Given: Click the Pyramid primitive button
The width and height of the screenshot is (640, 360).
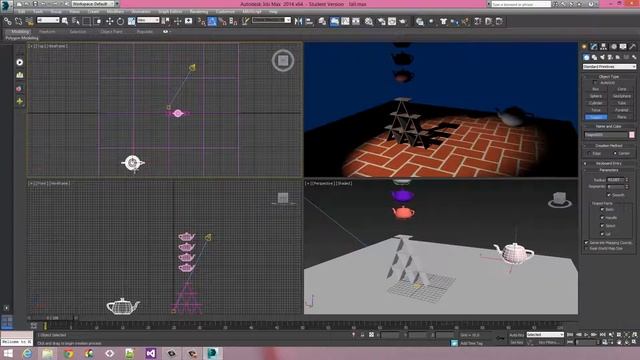Looking at the screenshot, I should [622, 110].
